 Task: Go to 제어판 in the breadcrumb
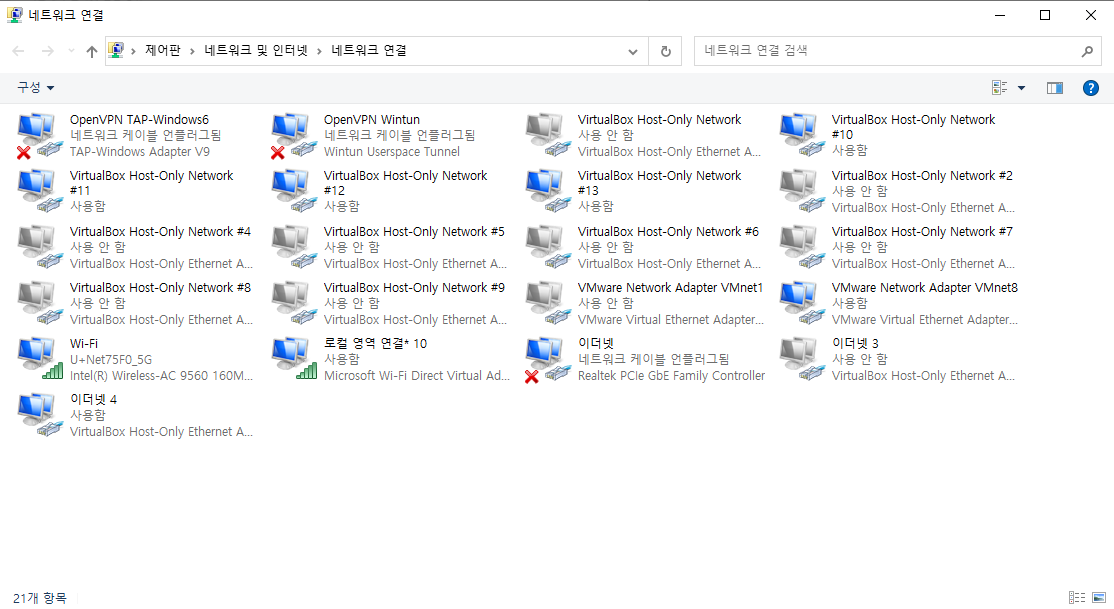163,50
